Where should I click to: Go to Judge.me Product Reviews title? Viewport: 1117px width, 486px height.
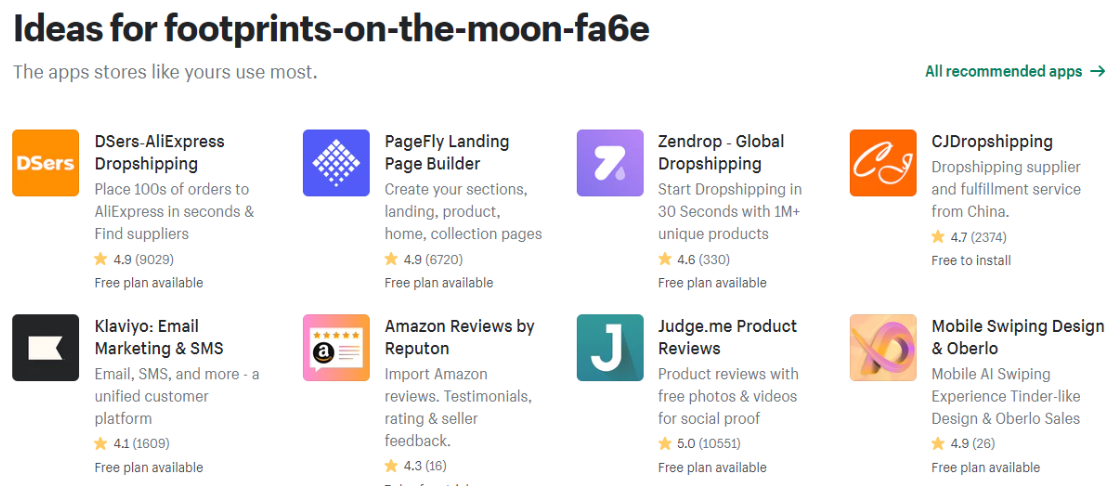727,337
